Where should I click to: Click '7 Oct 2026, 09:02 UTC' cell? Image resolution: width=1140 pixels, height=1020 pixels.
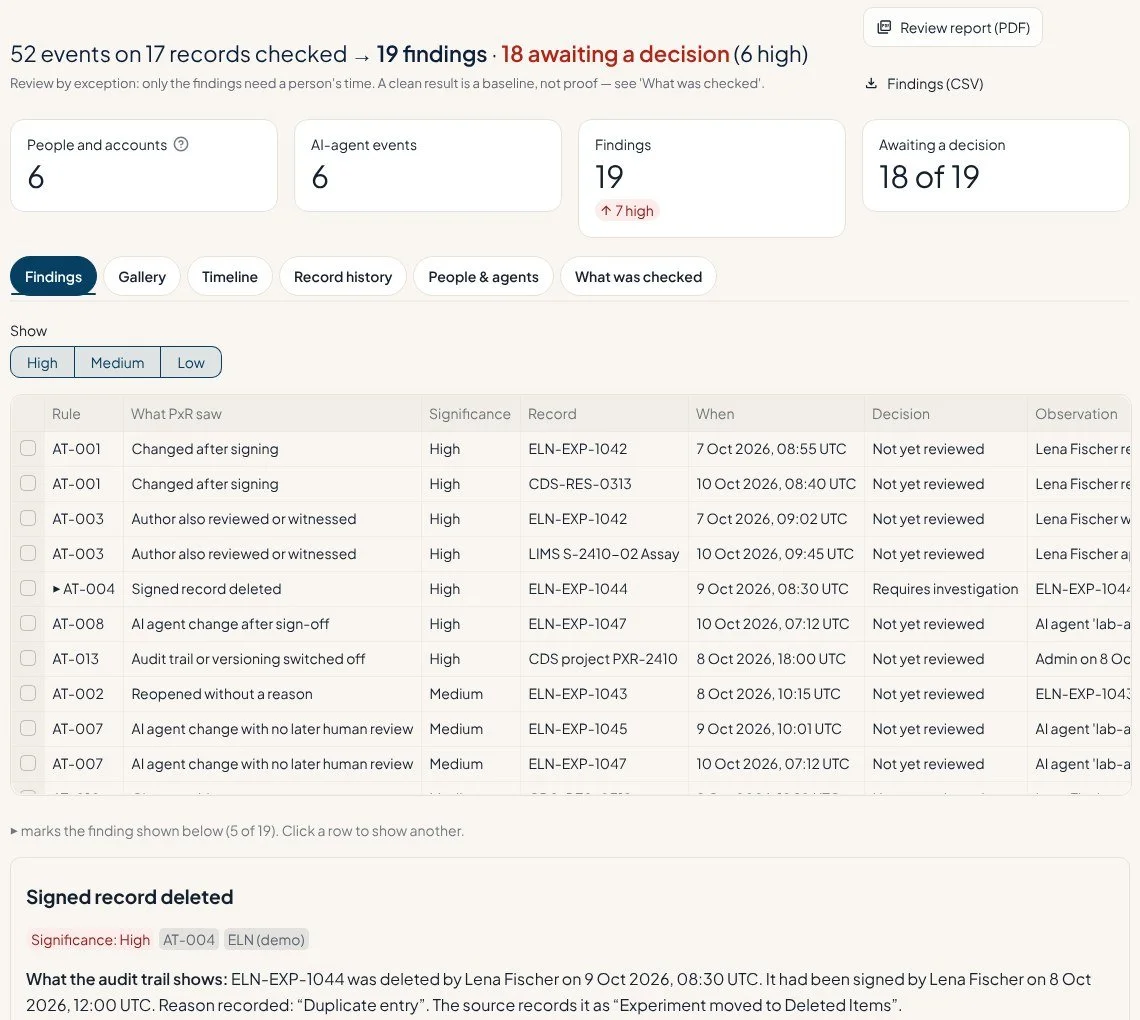coord(776,519)
